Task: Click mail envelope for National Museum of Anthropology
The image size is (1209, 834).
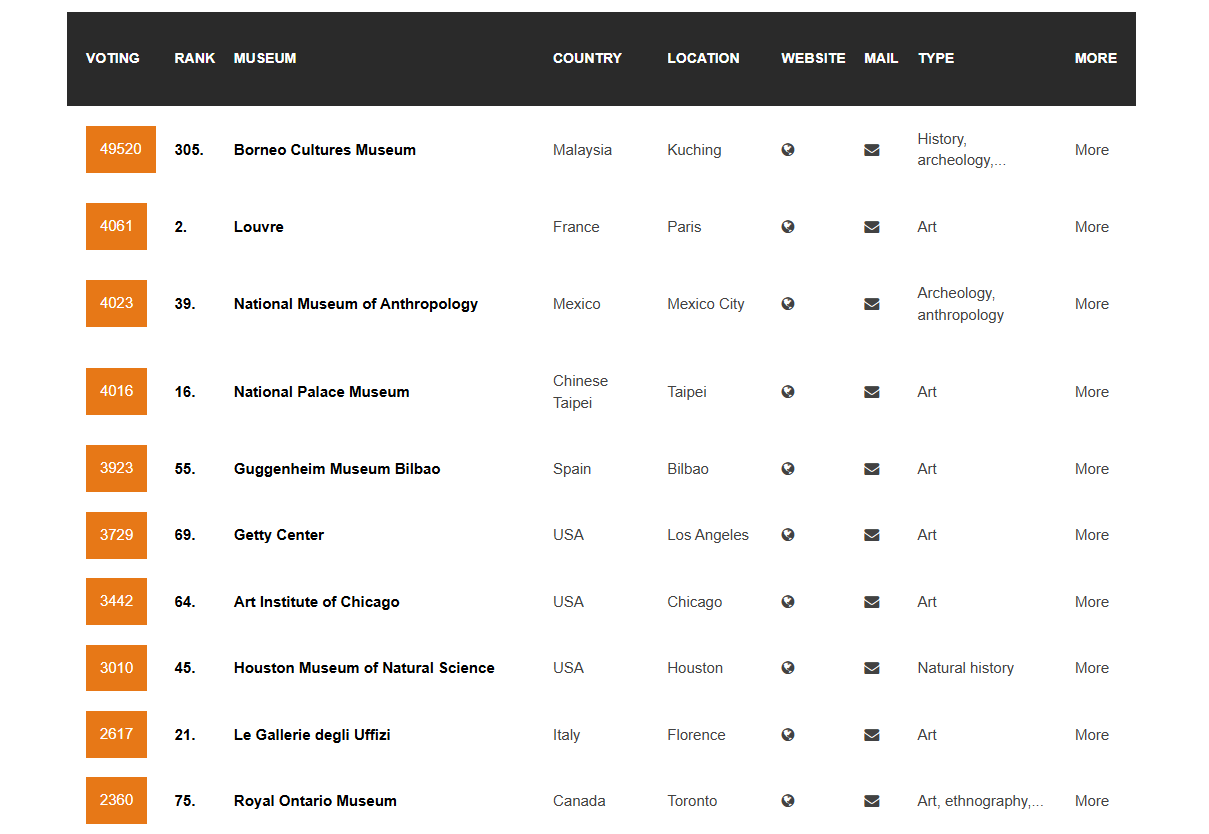Action: pos(872,304)
